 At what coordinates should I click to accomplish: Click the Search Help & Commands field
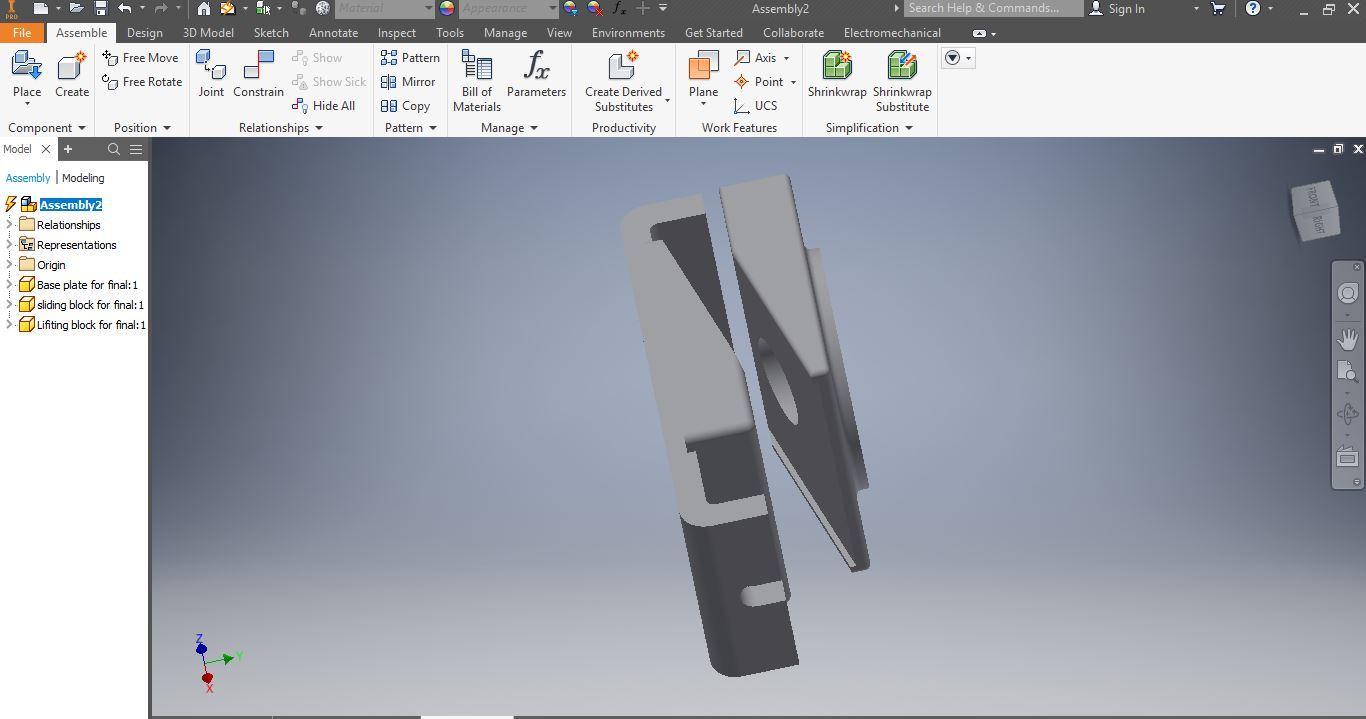[x=993, y=8]
